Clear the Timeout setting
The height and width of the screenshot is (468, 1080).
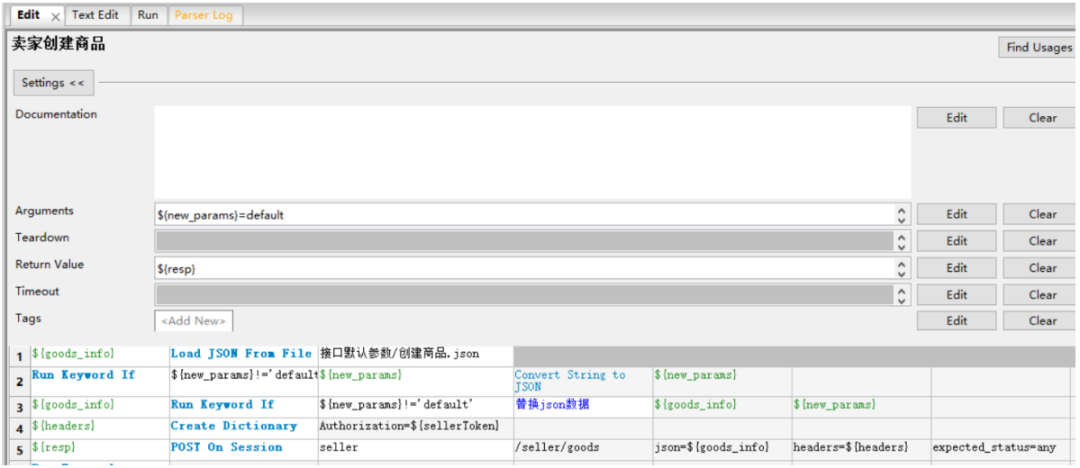[x=1040, y=295]
